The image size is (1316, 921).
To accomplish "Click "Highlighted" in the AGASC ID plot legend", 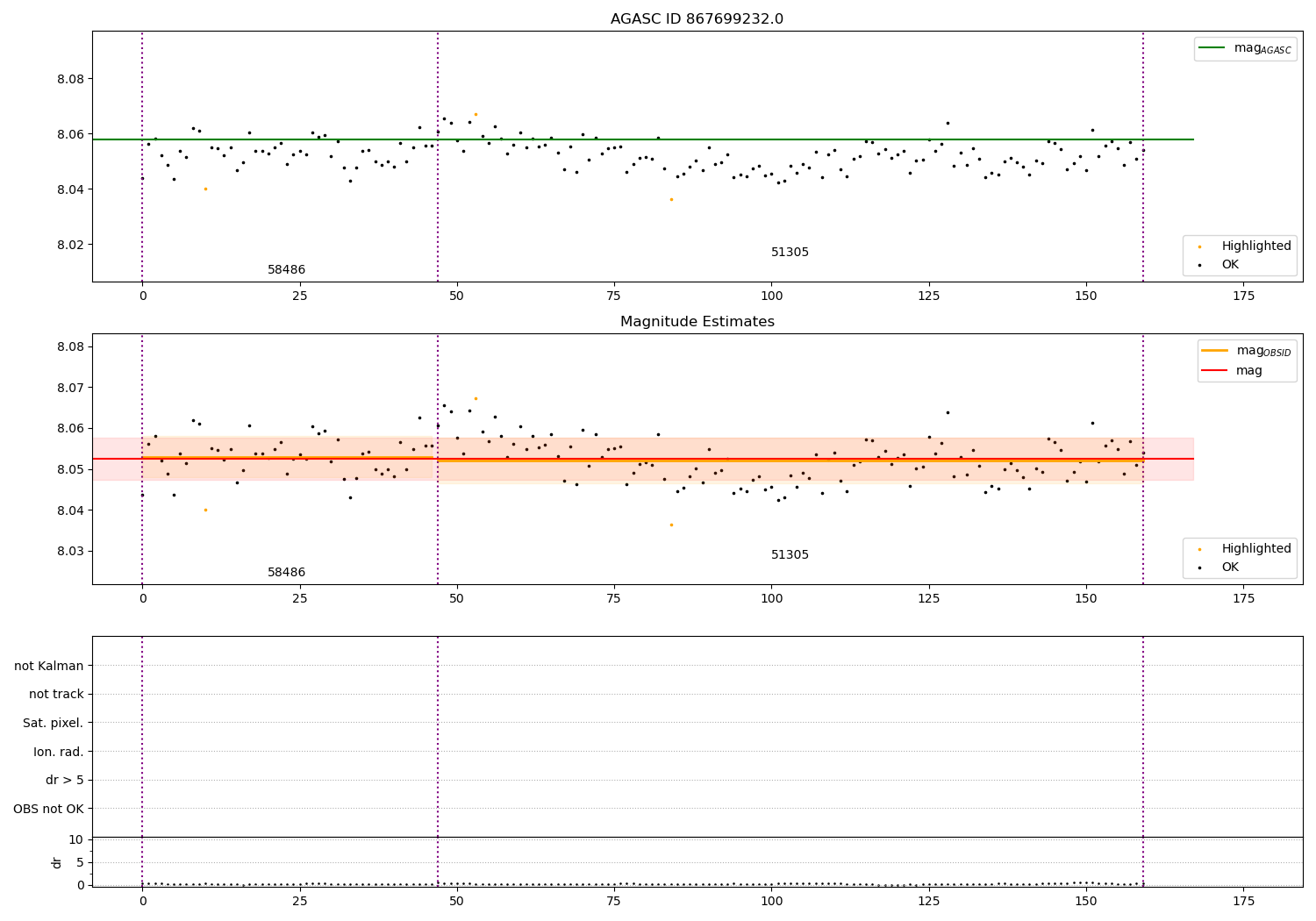I will pos(1256,246).
